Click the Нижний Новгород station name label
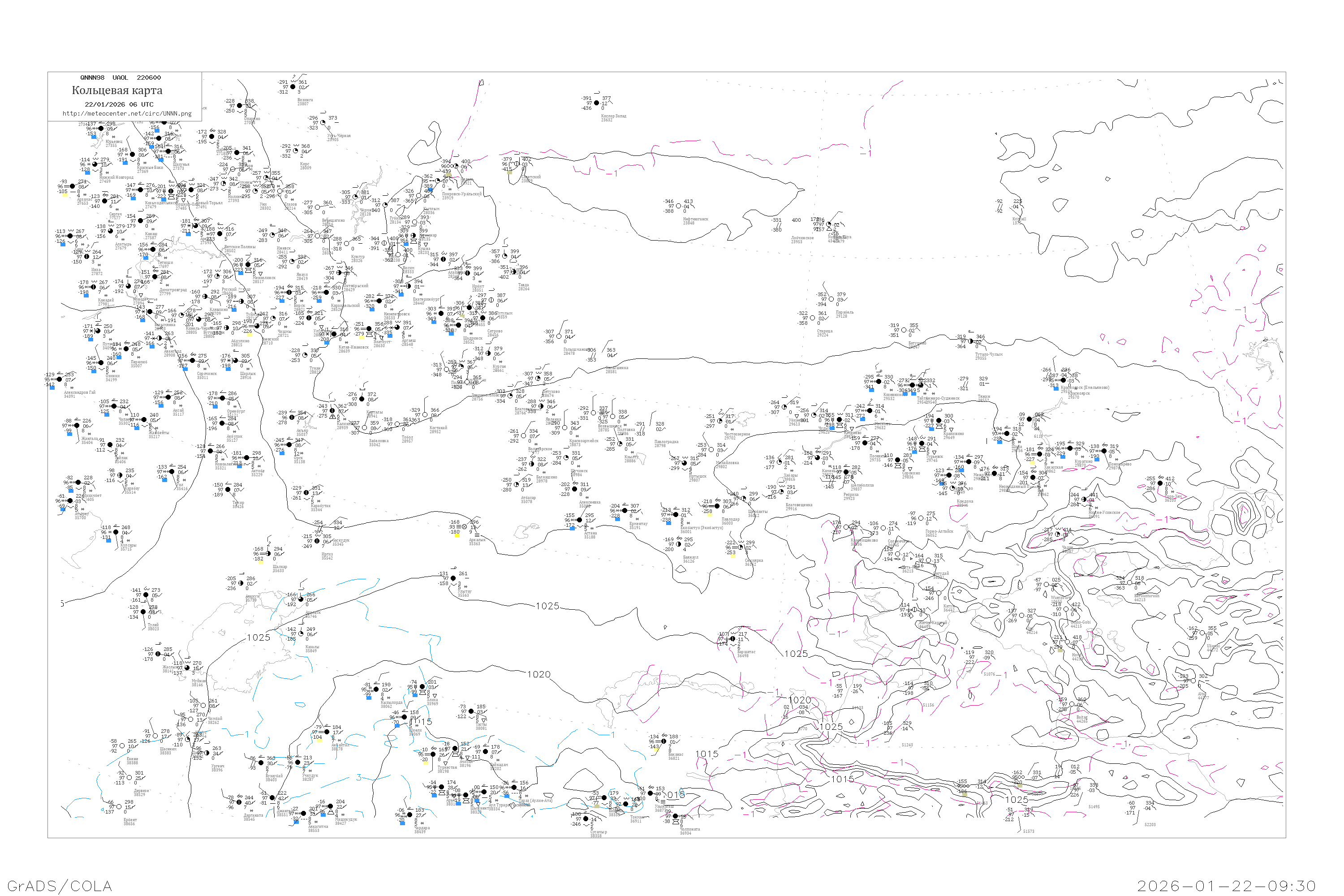 pyautogui.click(x=116, y=177)
